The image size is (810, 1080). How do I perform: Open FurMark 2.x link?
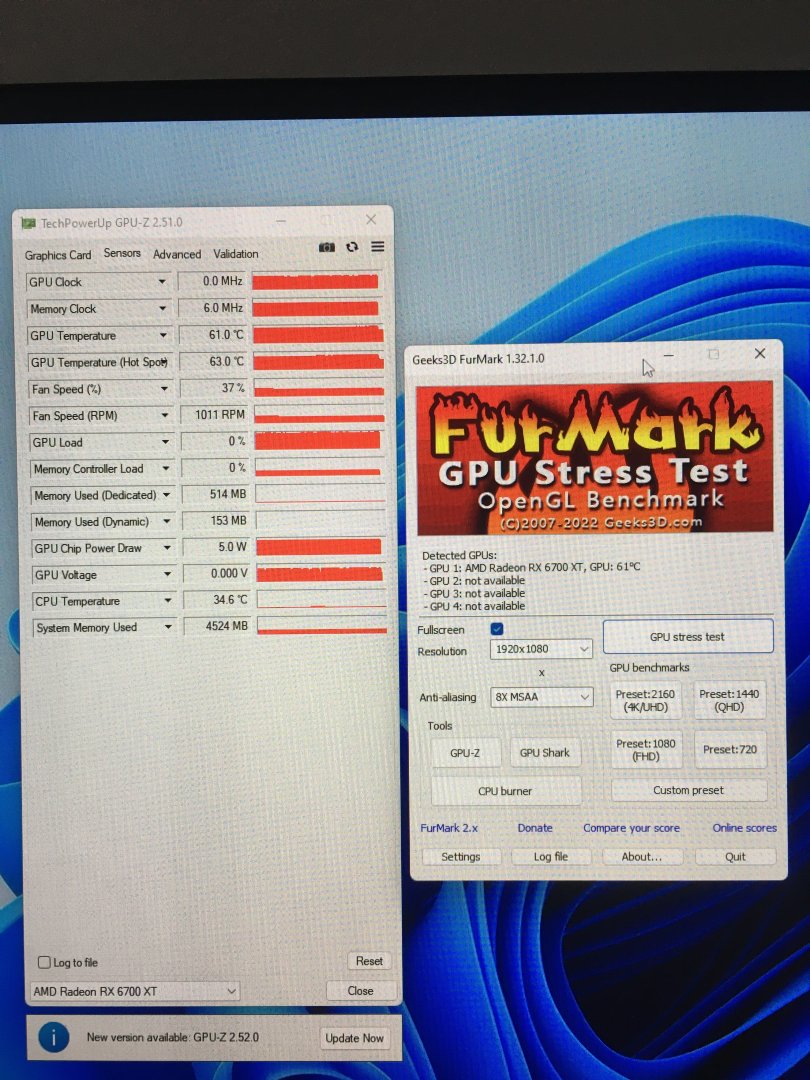[x=449, y=828]
